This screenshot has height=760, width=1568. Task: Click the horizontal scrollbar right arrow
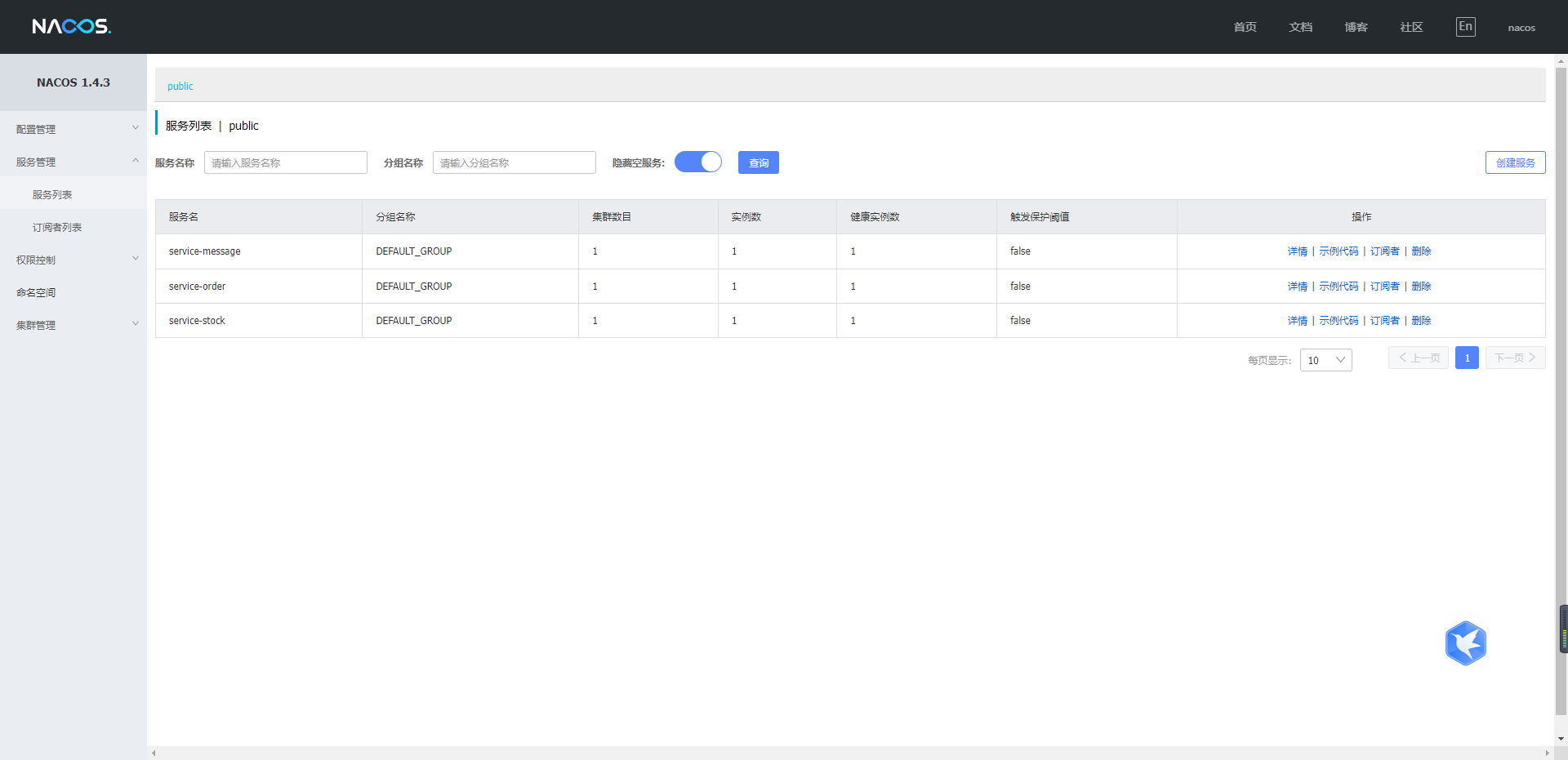pos(1547,753)
